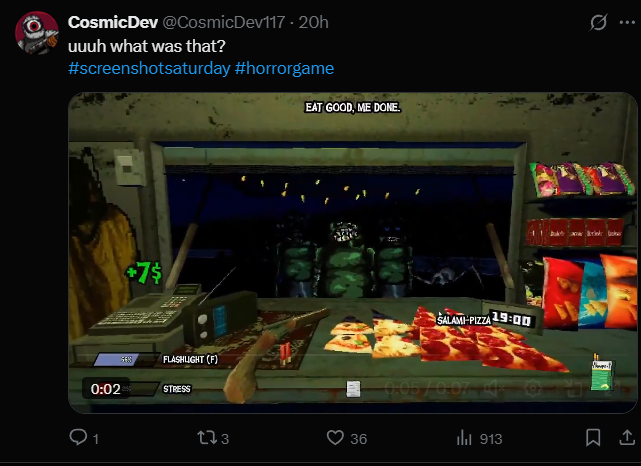Click the Grok circle-slash icon

point(598,22)
